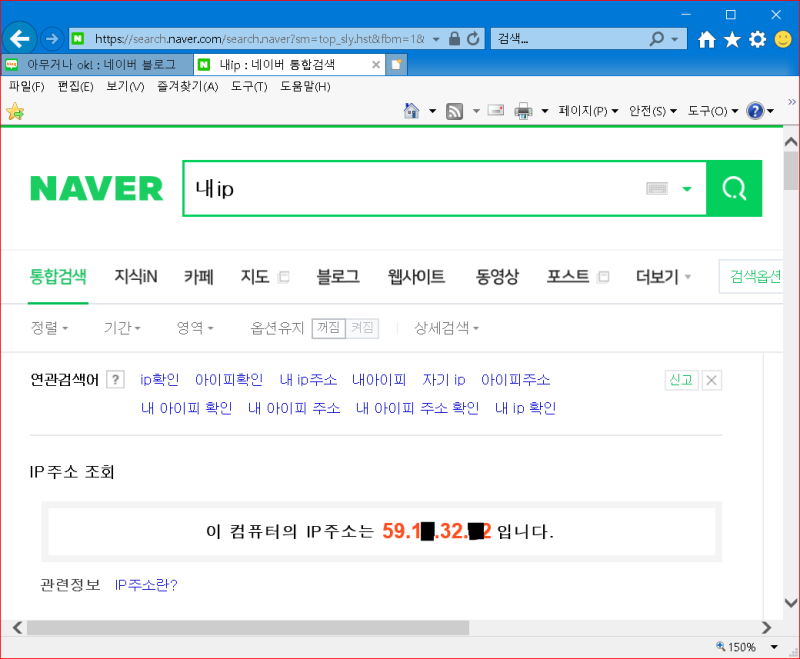The width and height of the screenshot is (800, 659).
Task: Expand the 더보기 menu
Action: (x=663, y=277)
